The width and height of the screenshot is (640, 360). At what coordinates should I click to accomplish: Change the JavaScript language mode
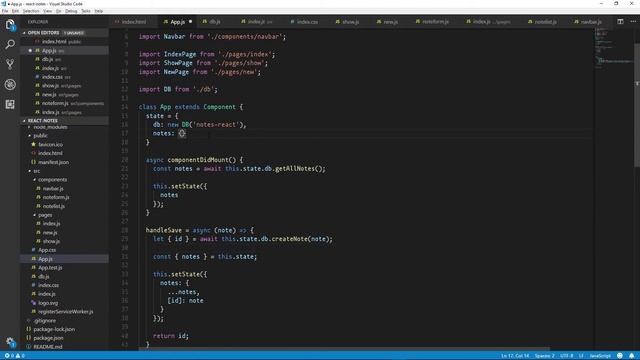(600, 356)
